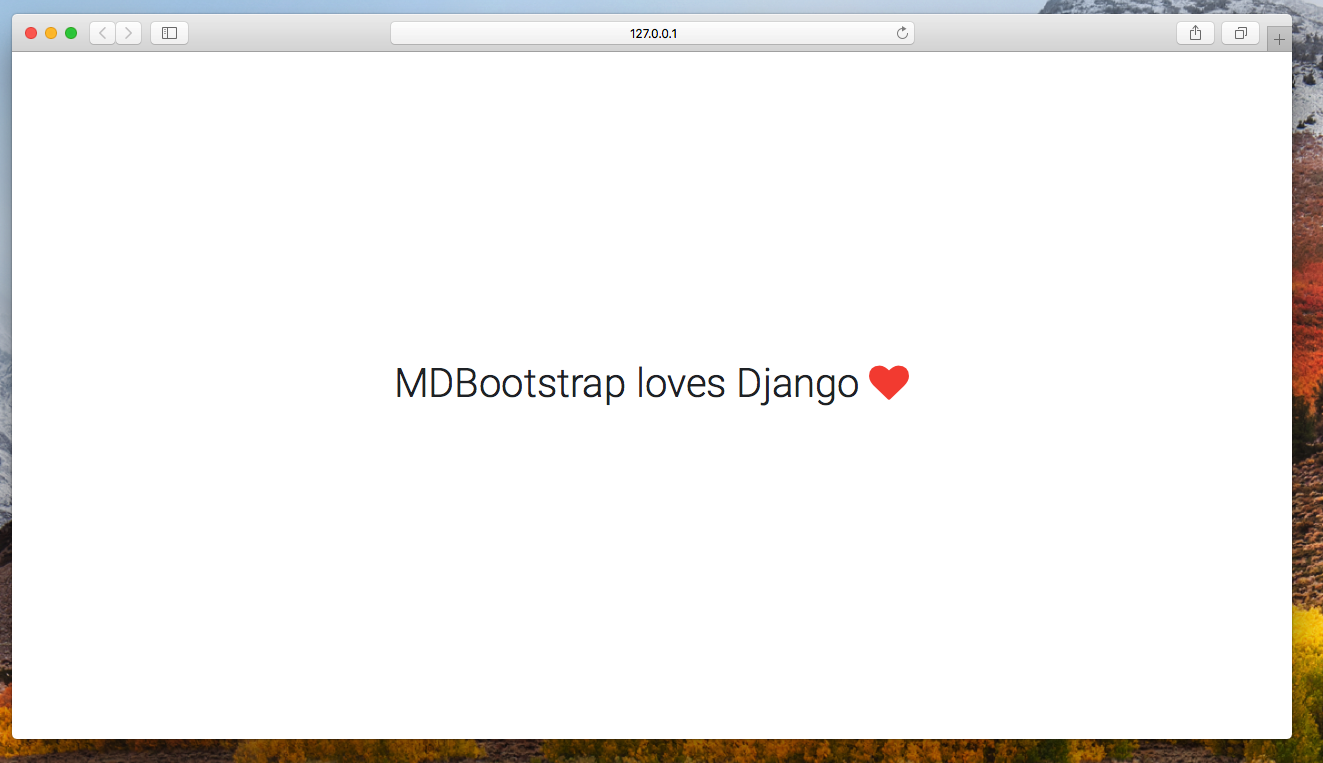Close the Safari window
1323x763 pixels.
point(31,33)
